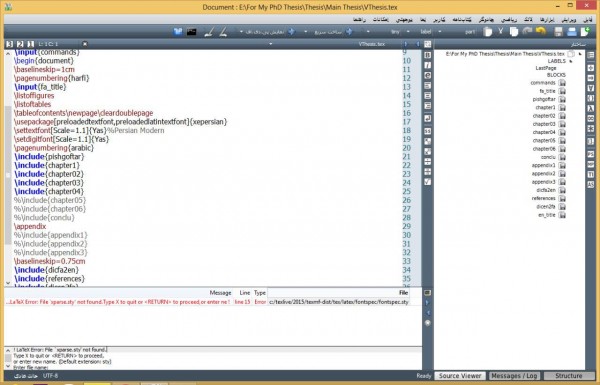Click the blue book icon in the toolbar

coord(178,31)
